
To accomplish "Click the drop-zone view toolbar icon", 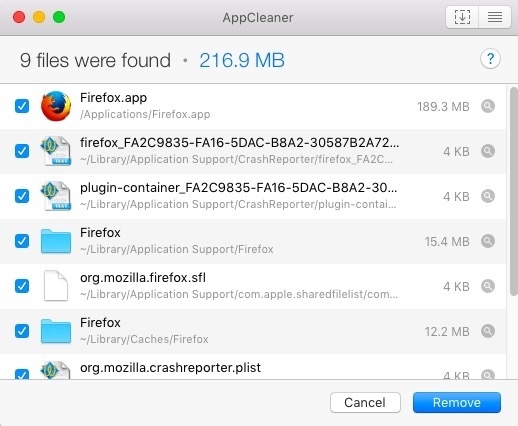I will (x=462, y=17).
